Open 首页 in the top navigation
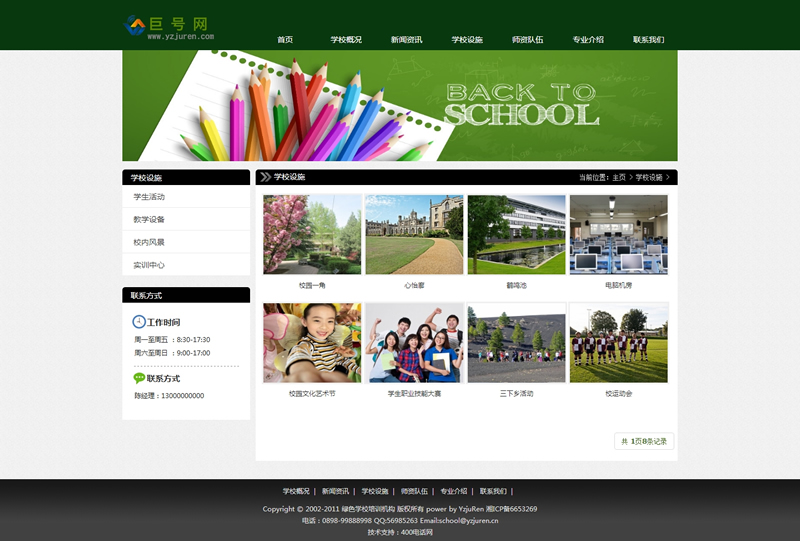This screenshot has width=800, height=541. pyautogui.click(x=285, y=40)
